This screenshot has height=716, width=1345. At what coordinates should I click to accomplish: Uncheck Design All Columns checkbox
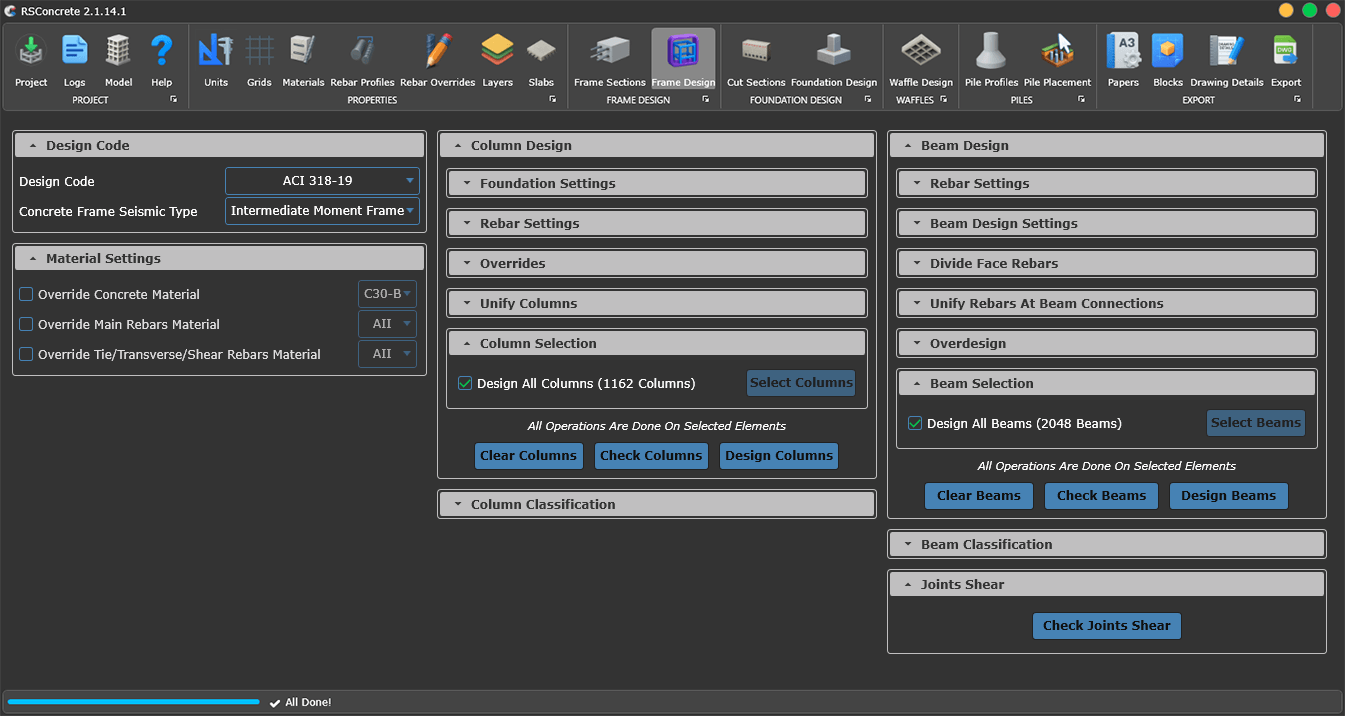coord(465,383)
